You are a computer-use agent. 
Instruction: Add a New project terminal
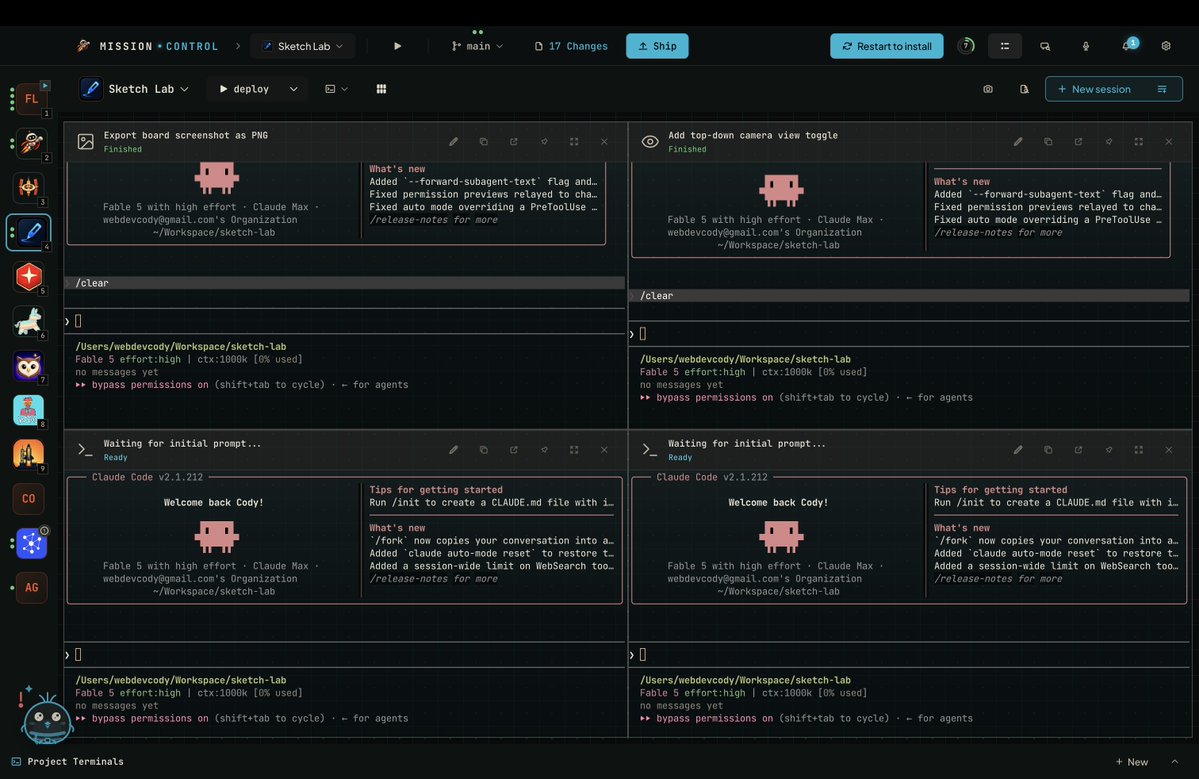(1132, 761)
